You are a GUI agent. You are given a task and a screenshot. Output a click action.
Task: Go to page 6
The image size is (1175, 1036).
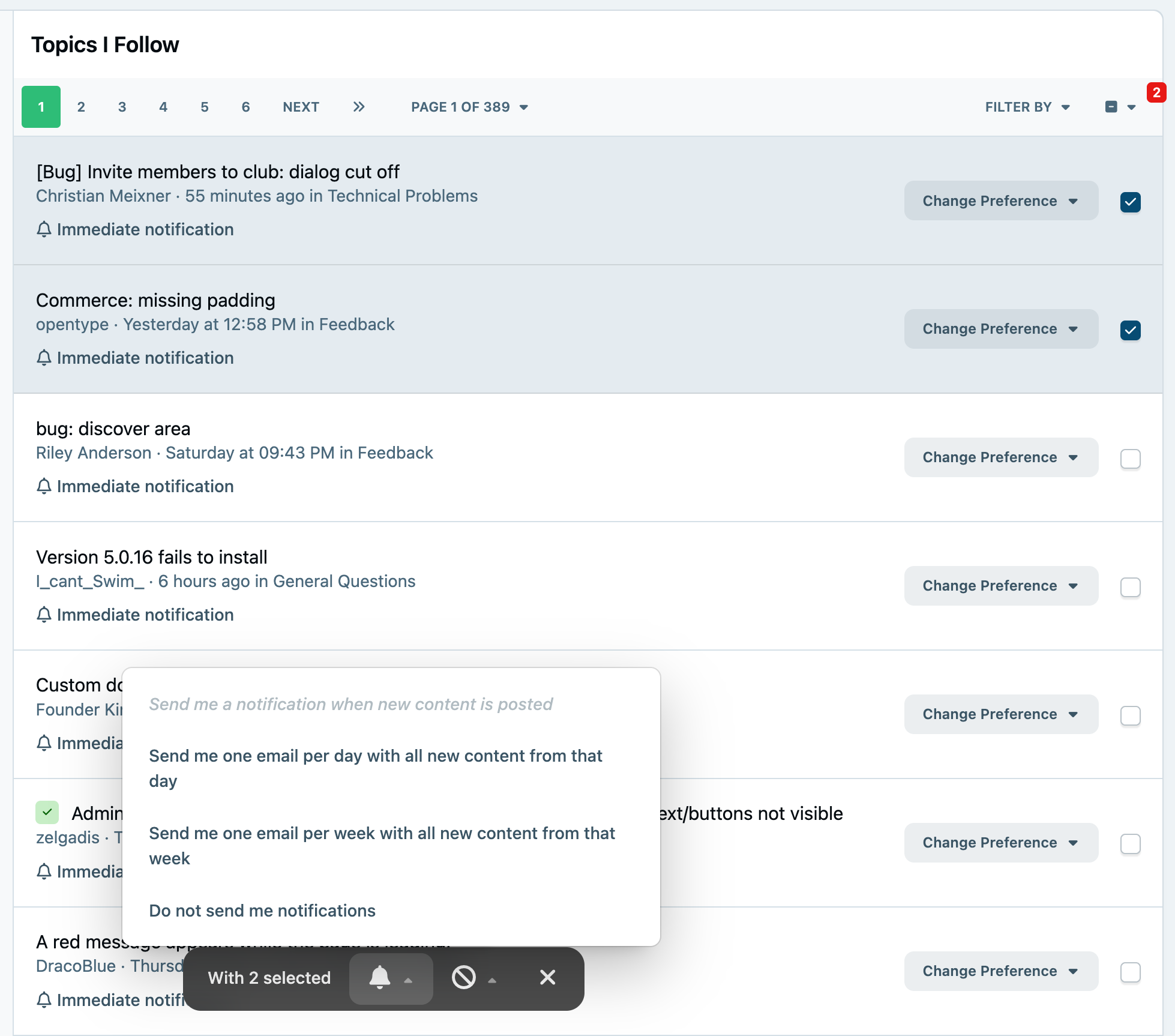click(245, 107)
